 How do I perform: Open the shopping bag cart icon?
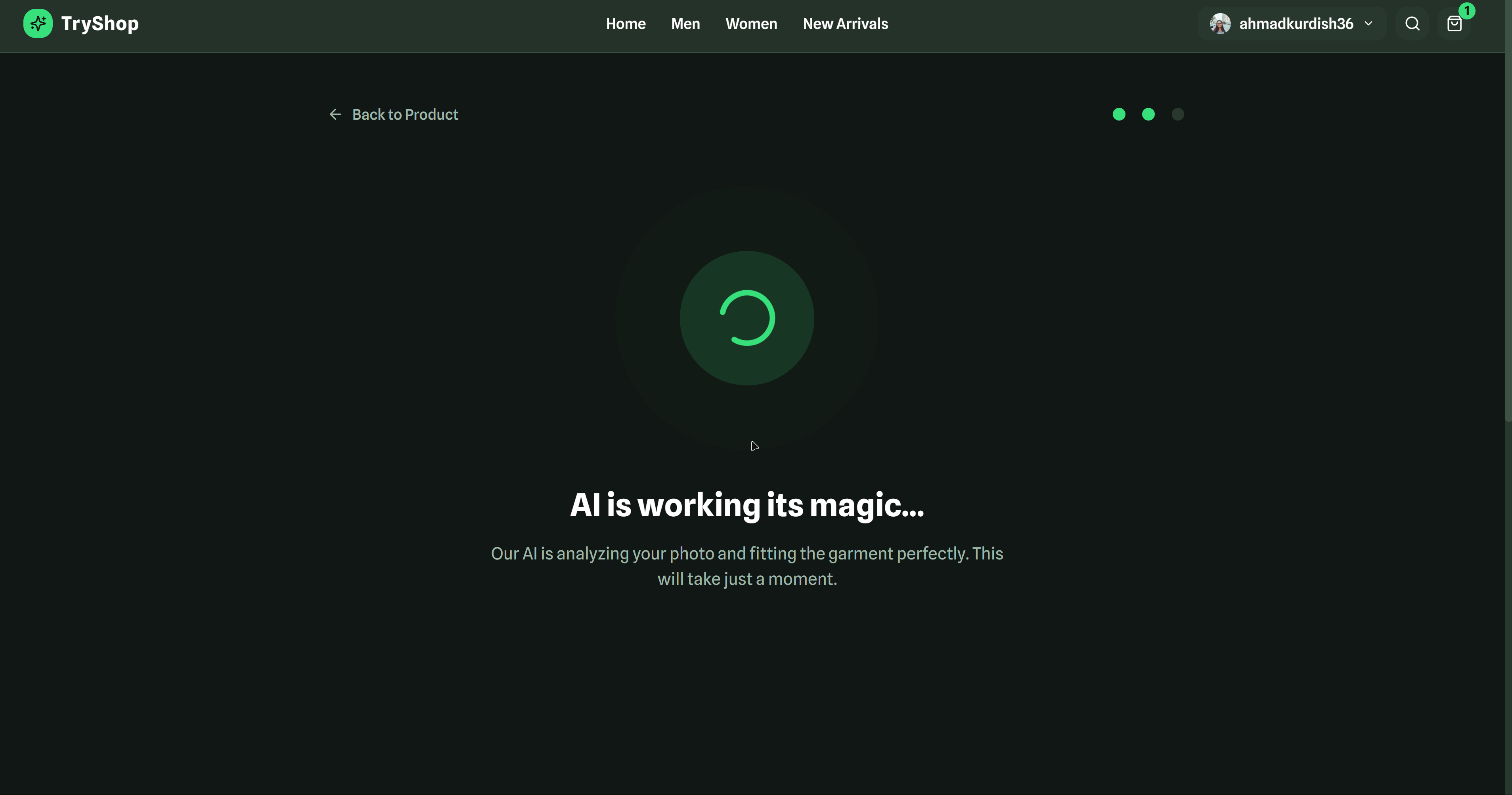1454,24
